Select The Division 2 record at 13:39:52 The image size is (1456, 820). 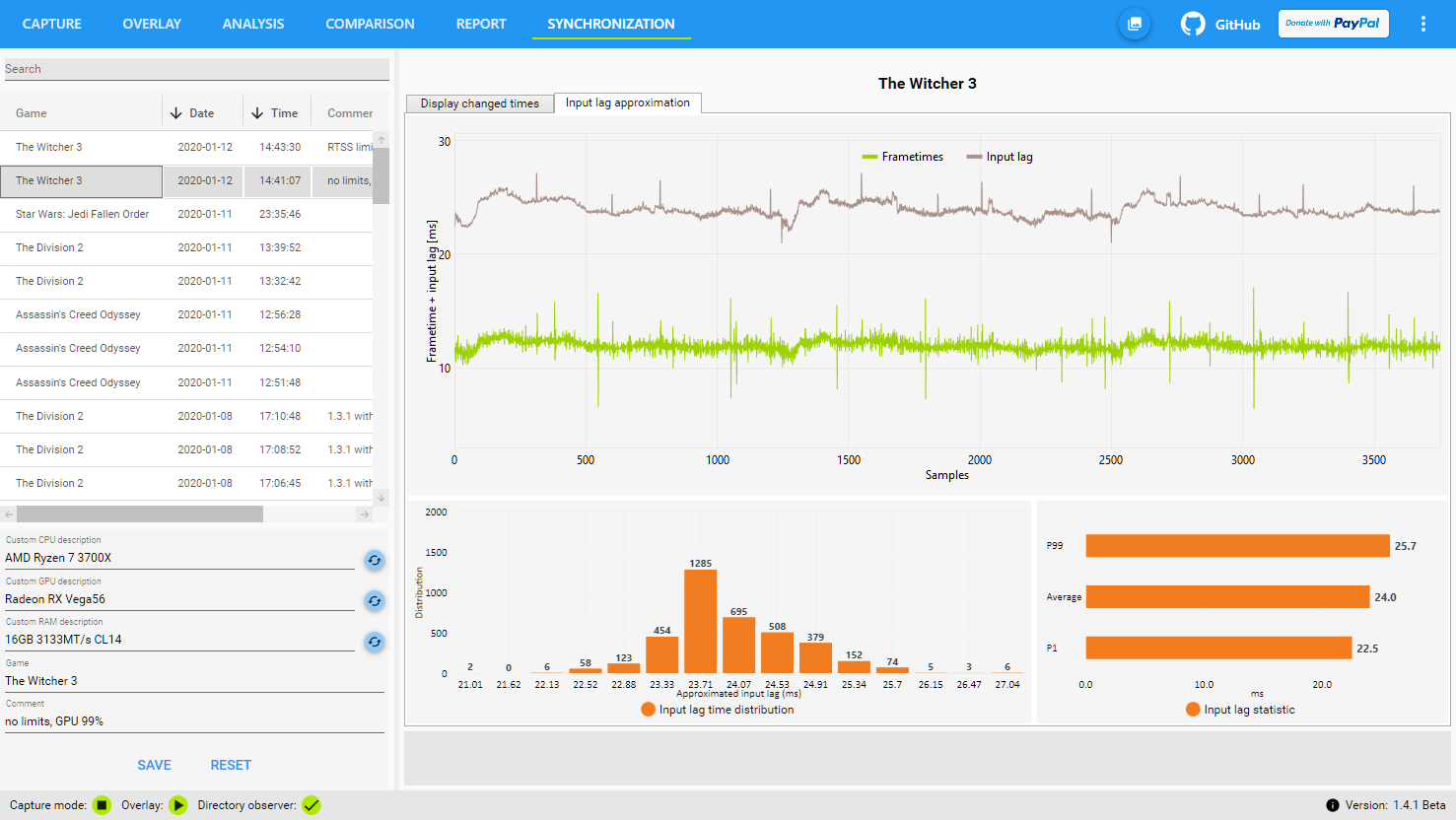(186, 247)
